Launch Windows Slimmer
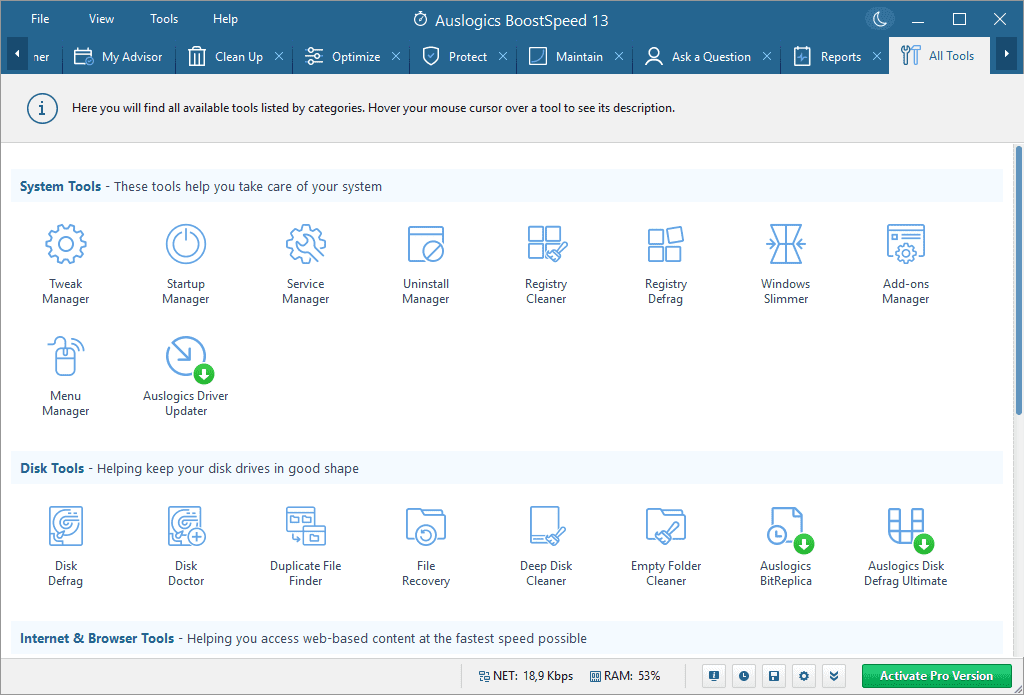Screen dimensions: 1024x695 [786, 264]
